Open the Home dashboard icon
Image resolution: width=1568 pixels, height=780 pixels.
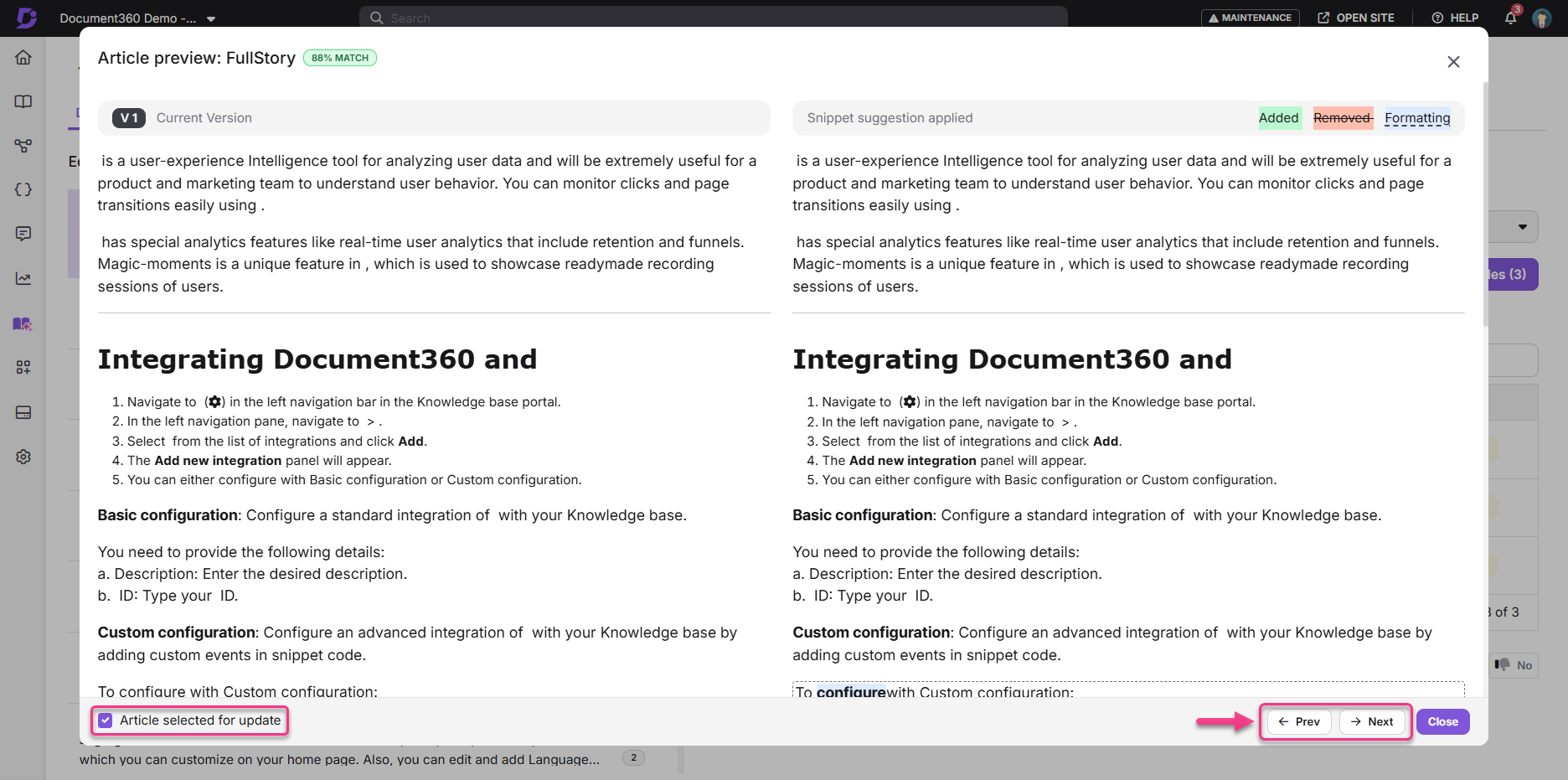[23, 57]
